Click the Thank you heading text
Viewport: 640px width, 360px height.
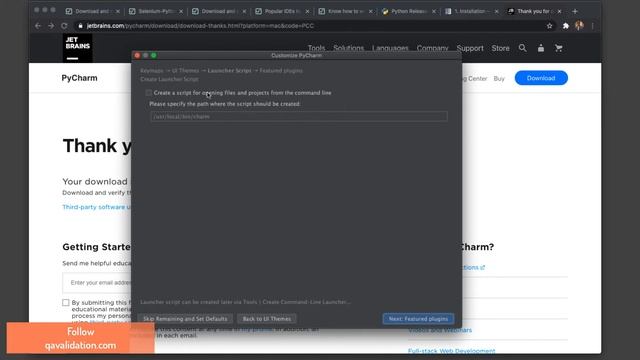tap(97, 146)
